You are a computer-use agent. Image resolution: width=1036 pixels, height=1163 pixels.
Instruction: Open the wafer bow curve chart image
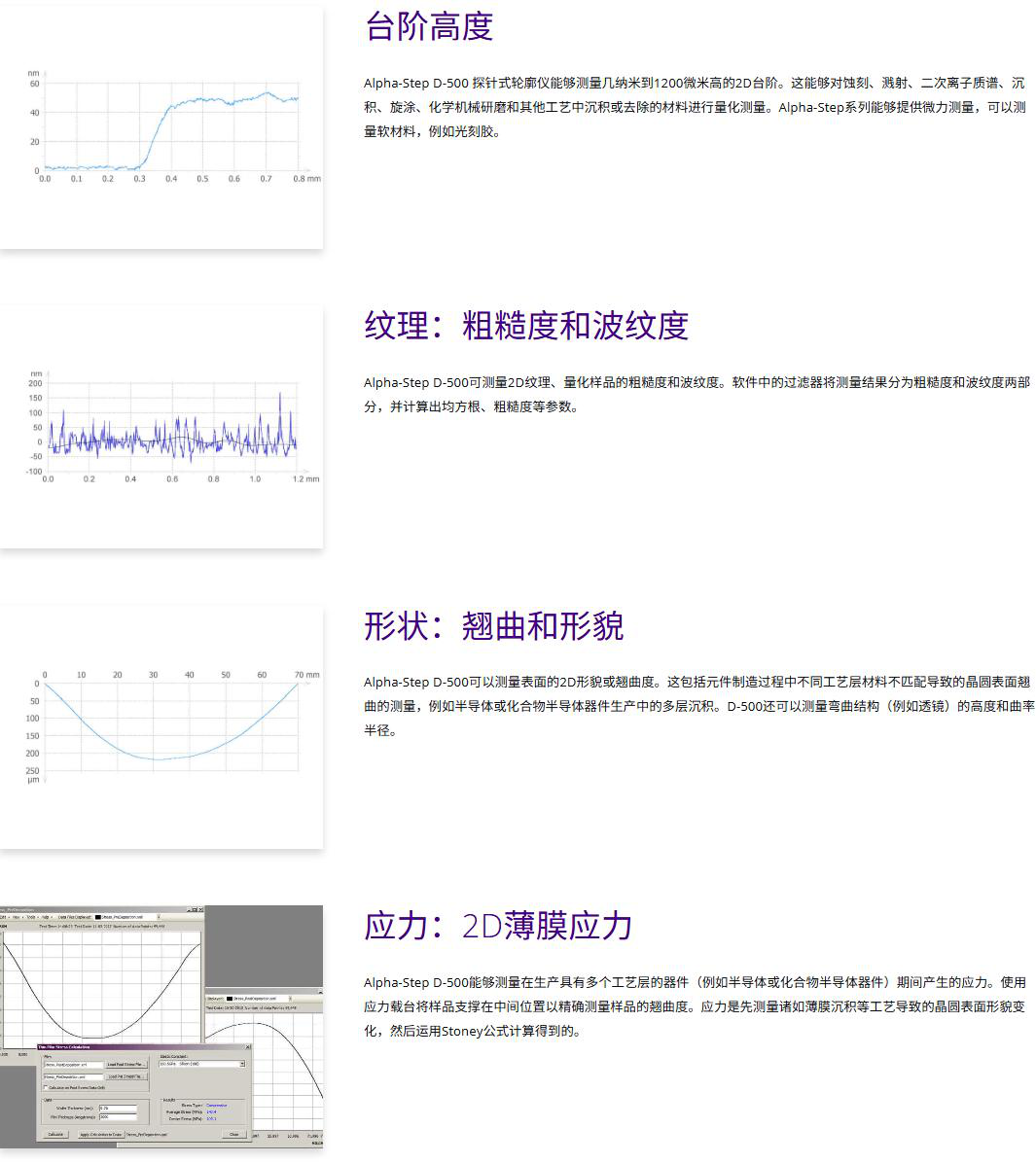pyautogui.click(x=161, y=727)
